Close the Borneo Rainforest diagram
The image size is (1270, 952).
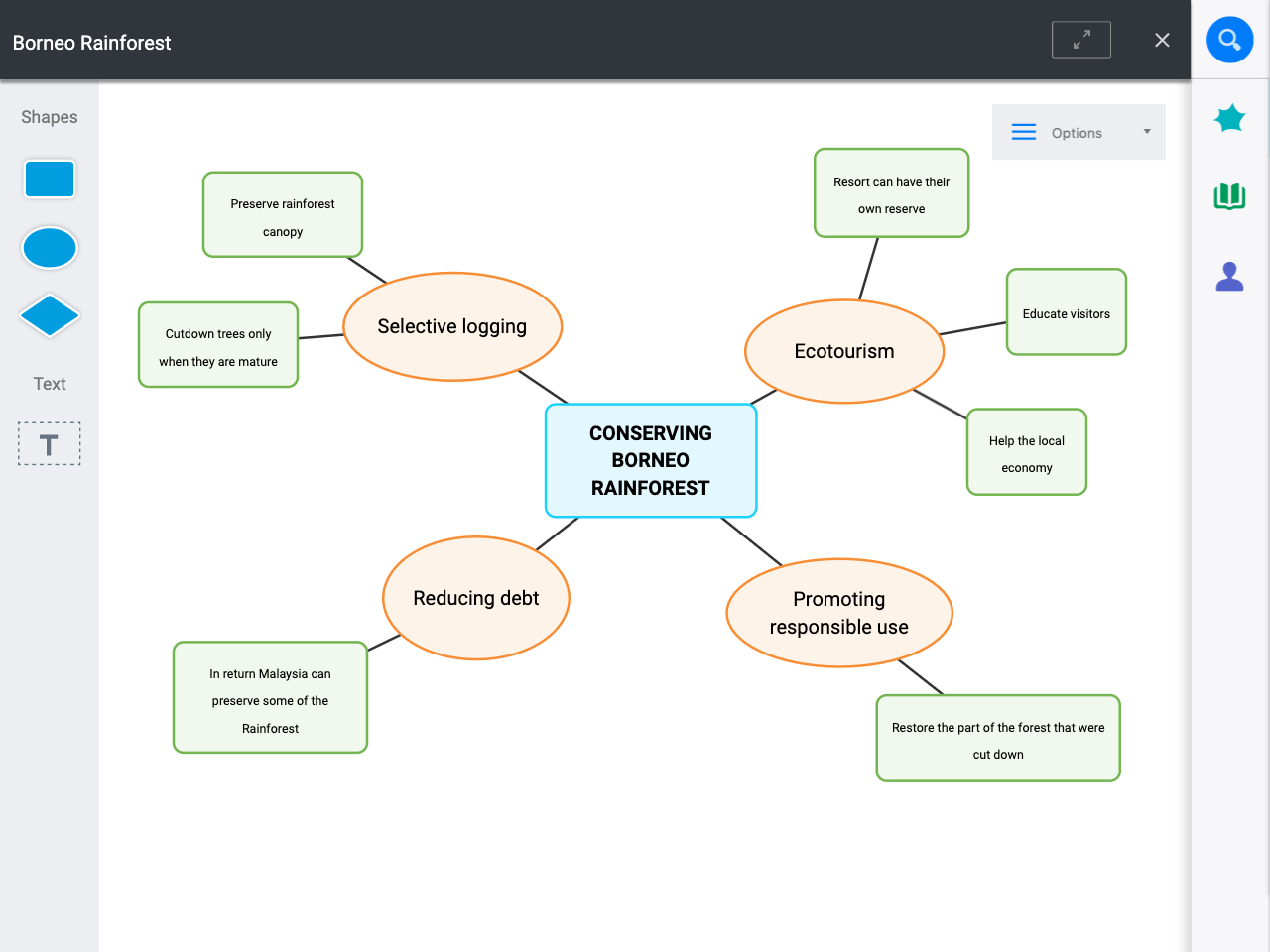pos(1162,40)
